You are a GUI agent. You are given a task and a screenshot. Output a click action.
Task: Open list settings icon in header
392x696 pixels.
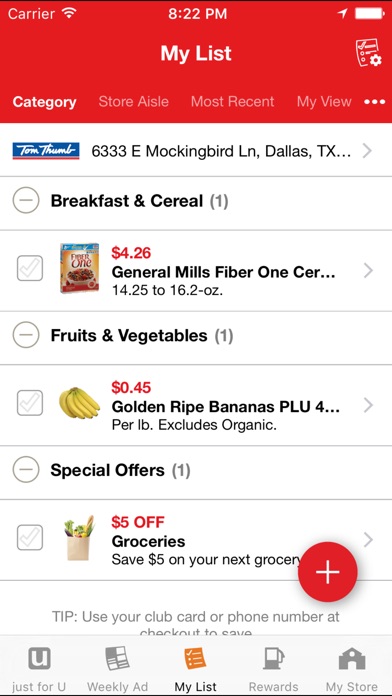(x=368, y=53)
